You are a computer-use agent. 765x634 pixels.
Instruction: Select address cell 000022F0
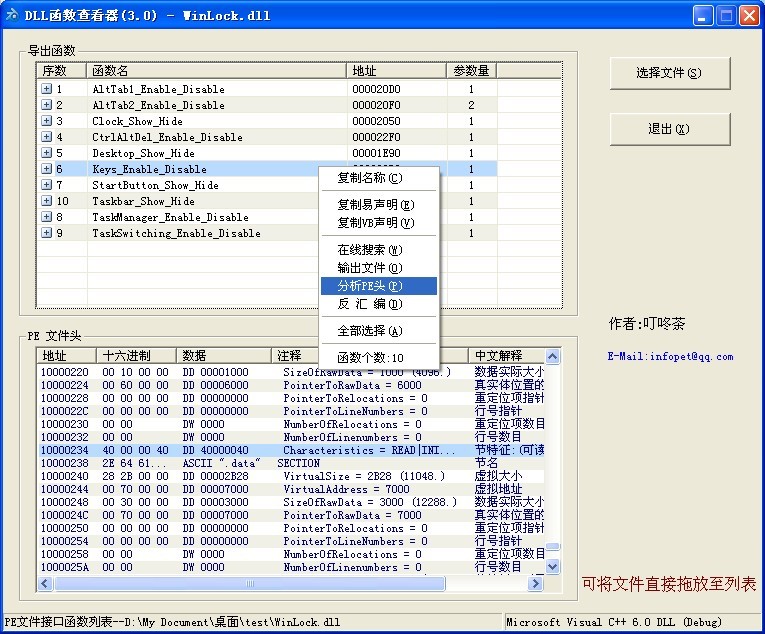[376, 137]
